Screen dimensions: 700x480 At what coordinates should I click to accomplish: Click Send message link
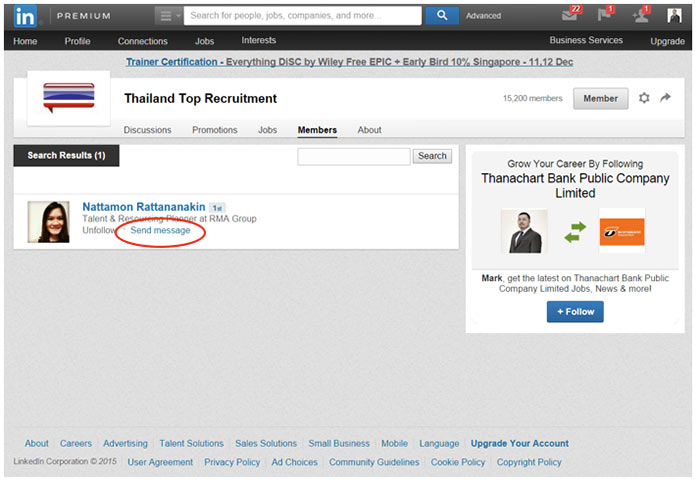160,230
